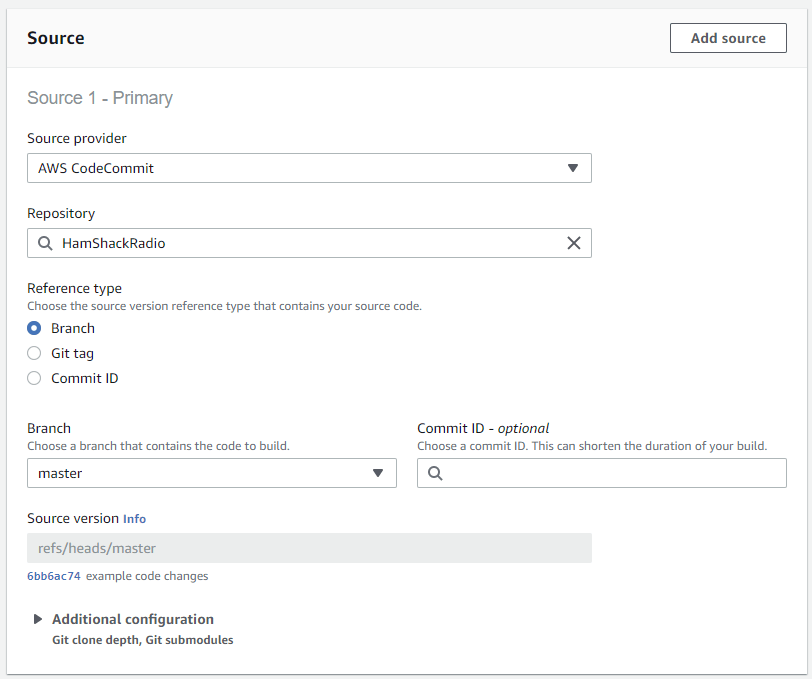Open Source version Info link

point(134,519)
